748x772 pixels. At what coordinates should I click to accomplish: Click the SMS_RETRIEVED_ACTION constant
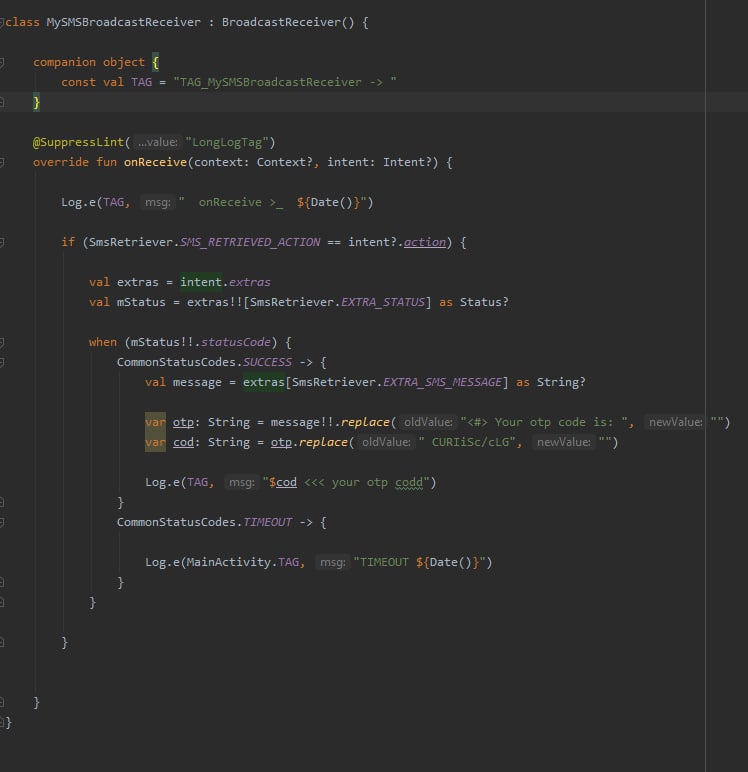tap(250, 242)
